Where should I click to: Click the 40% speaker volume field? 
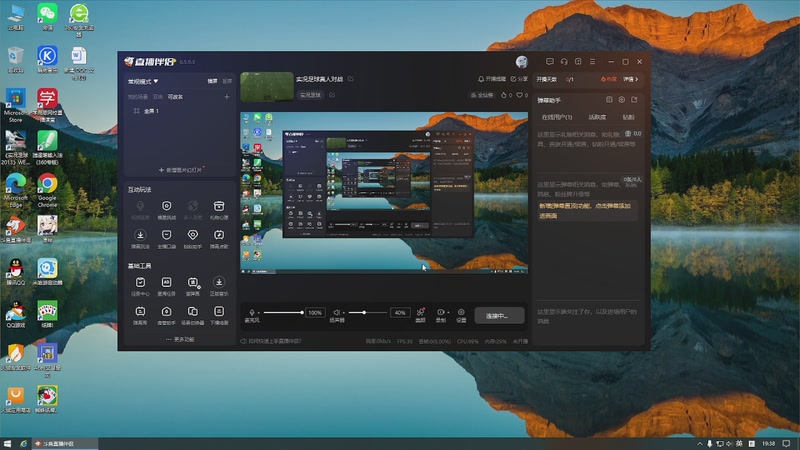click(399, 312)
